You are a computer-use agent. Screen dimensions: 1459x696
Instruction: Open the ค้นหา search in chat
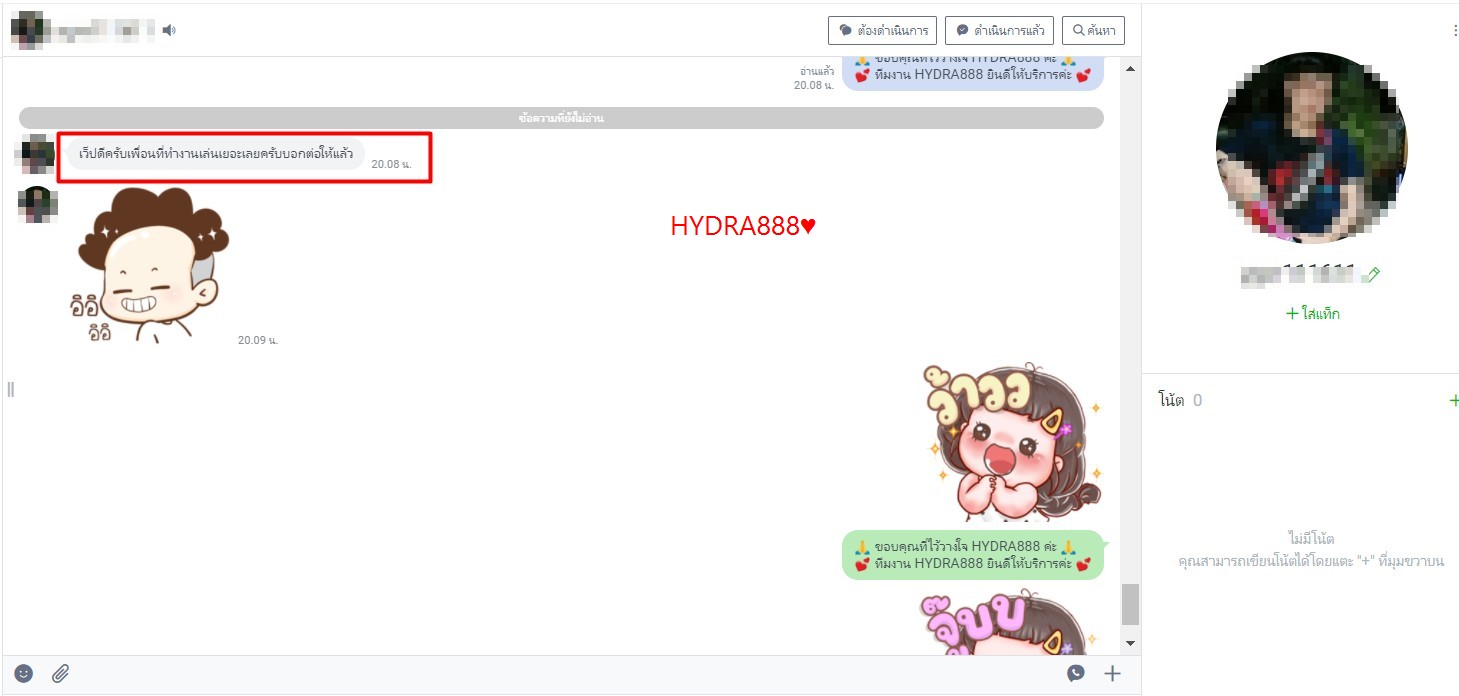tap(1093, 30)
